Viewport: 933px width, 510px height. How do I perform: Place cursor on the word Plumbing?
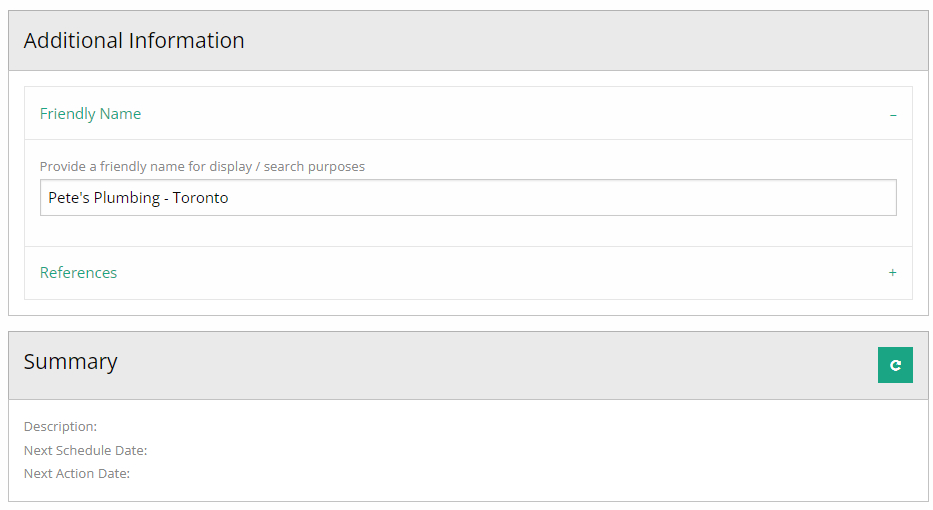pyautogui.click(x=127, y=198)
